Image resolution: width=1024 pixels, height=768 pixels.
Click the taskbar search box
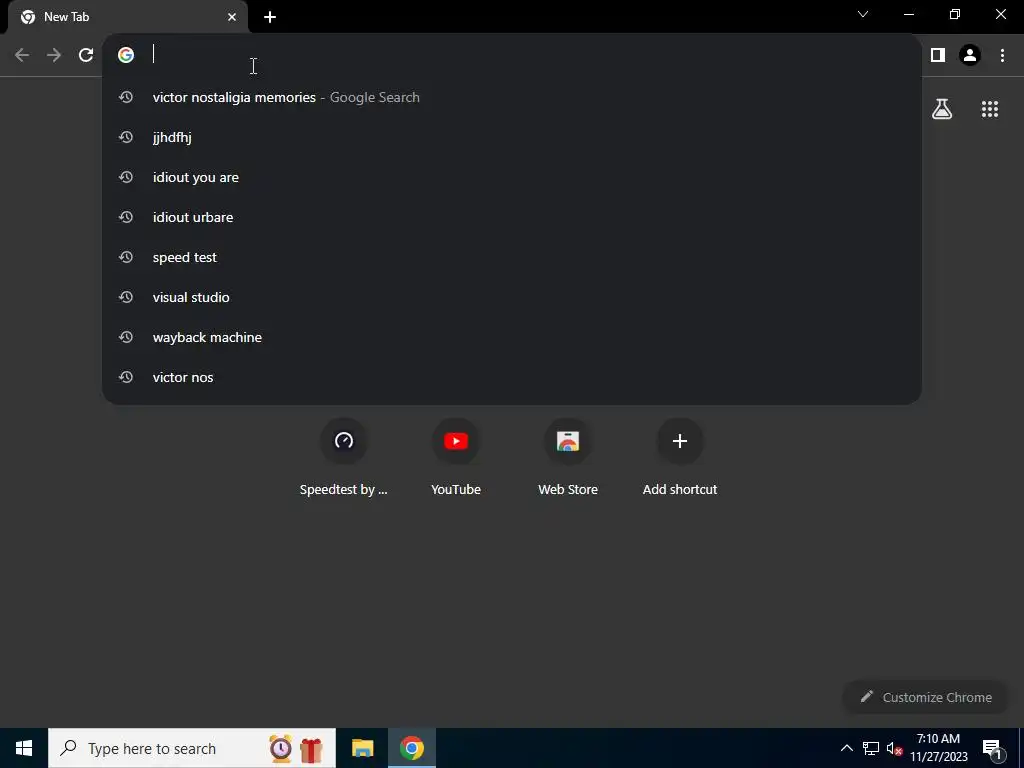tap(192, 748)
